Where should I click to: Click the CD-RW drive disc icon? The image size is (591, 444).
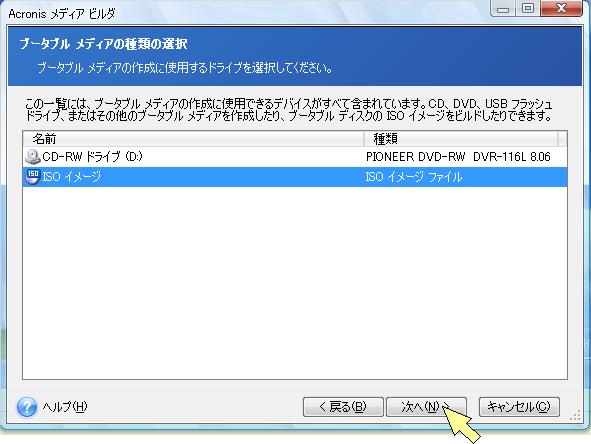pos(32,157)
